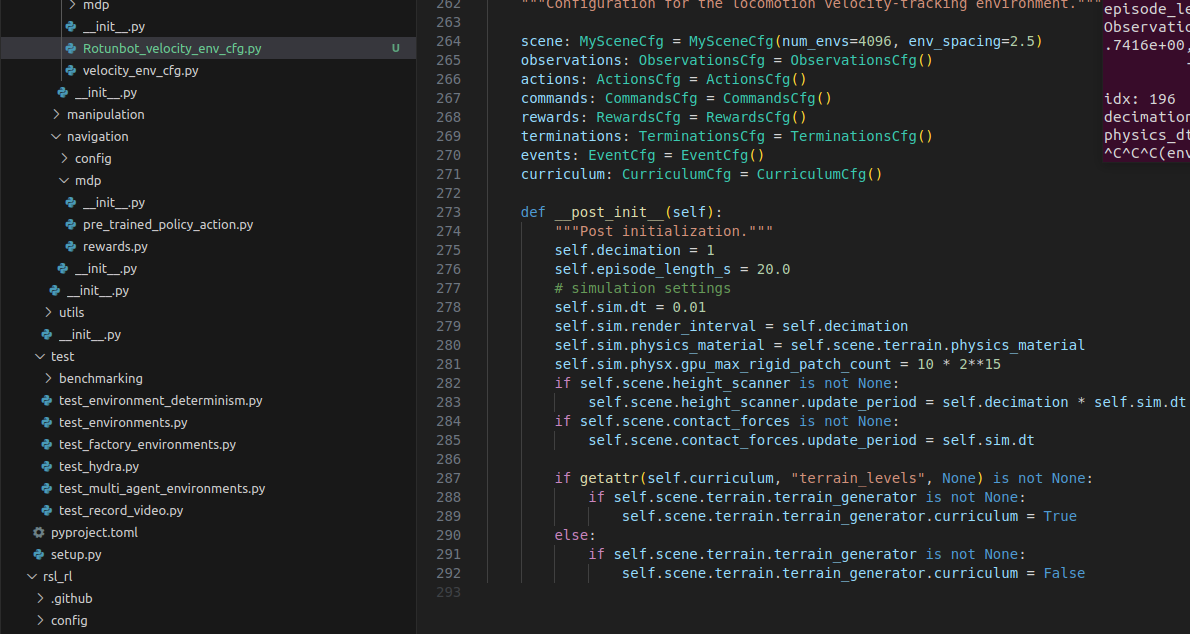
Task: Click Python icon of test_hydra.py
Action: click(46, 466)
